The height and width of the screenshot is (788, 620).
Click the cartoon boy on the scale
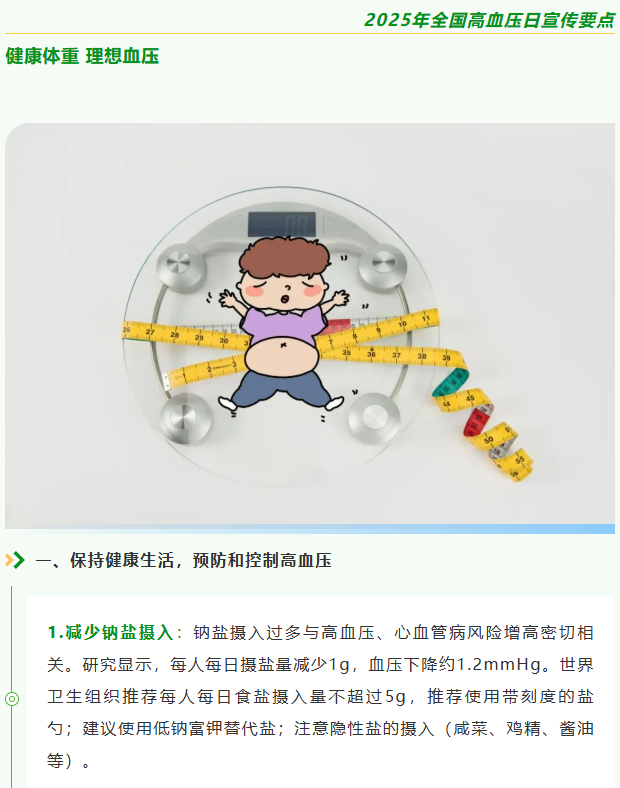point(283,324)
